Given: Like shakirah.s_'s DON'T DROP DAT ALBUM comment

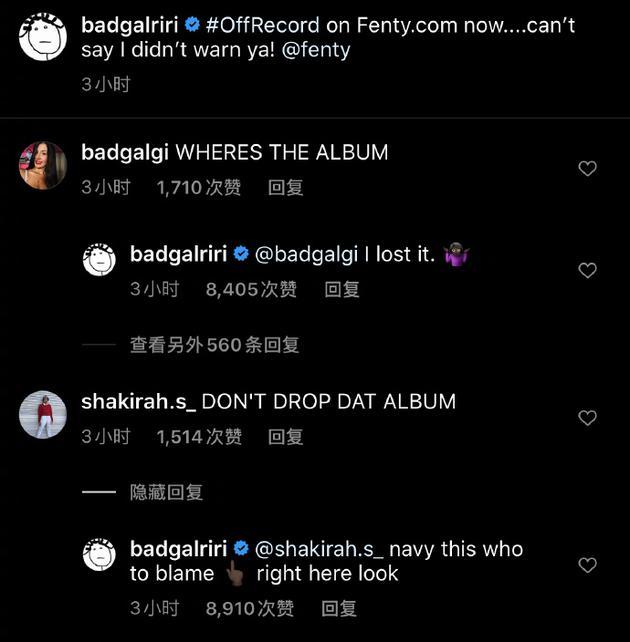Looking at the screenshot, I should (588, 418).
